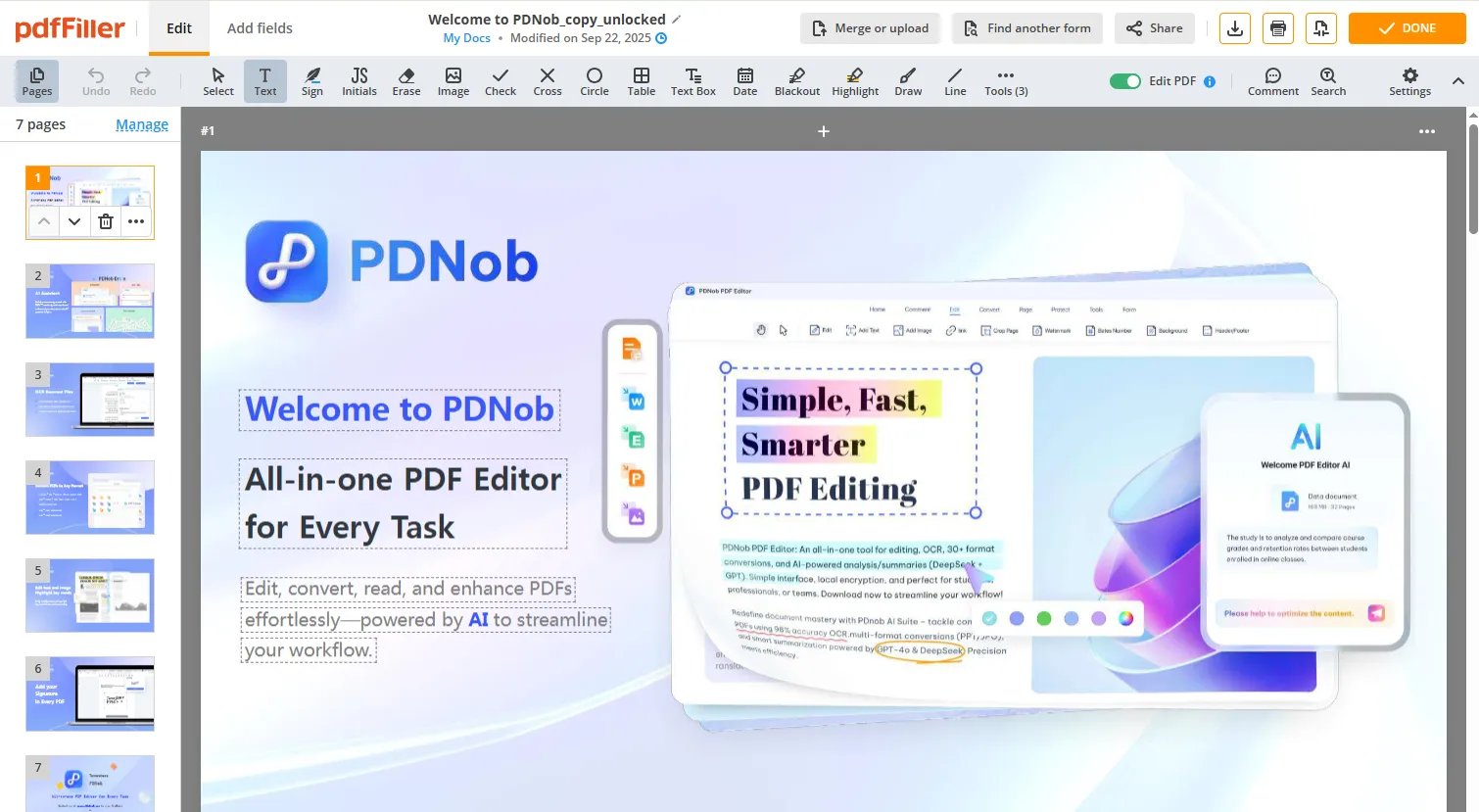The height and width of the screenshot is (812, 1479).
Task: Click the DONE button
Action: click(1407, 28)
